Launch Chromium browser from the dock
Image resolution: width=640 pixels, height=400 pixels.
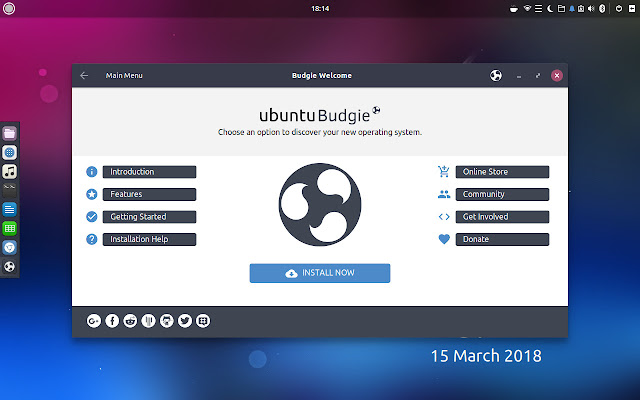(x=9, y=247)
